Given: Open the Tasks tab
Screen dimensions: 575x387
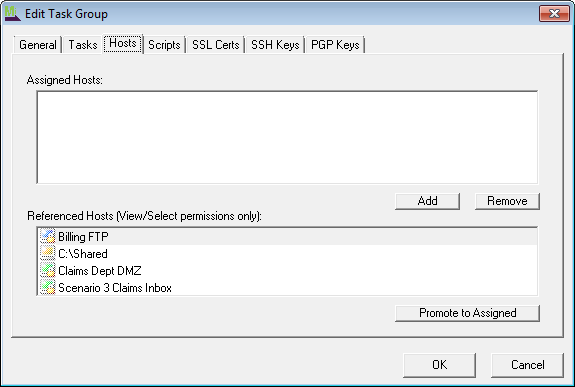Looking at the screenshot, I should 83,45.
